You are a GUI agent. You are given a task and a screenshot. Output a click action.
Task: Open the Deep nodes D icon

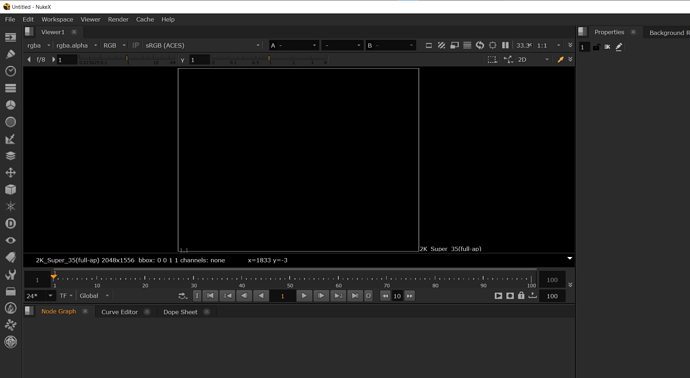click(11, 224)
